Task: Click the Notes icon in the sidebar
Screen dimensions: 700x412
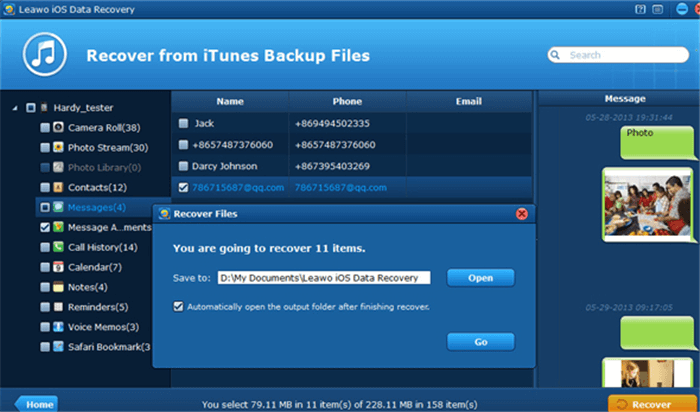Action: point(59,287)
